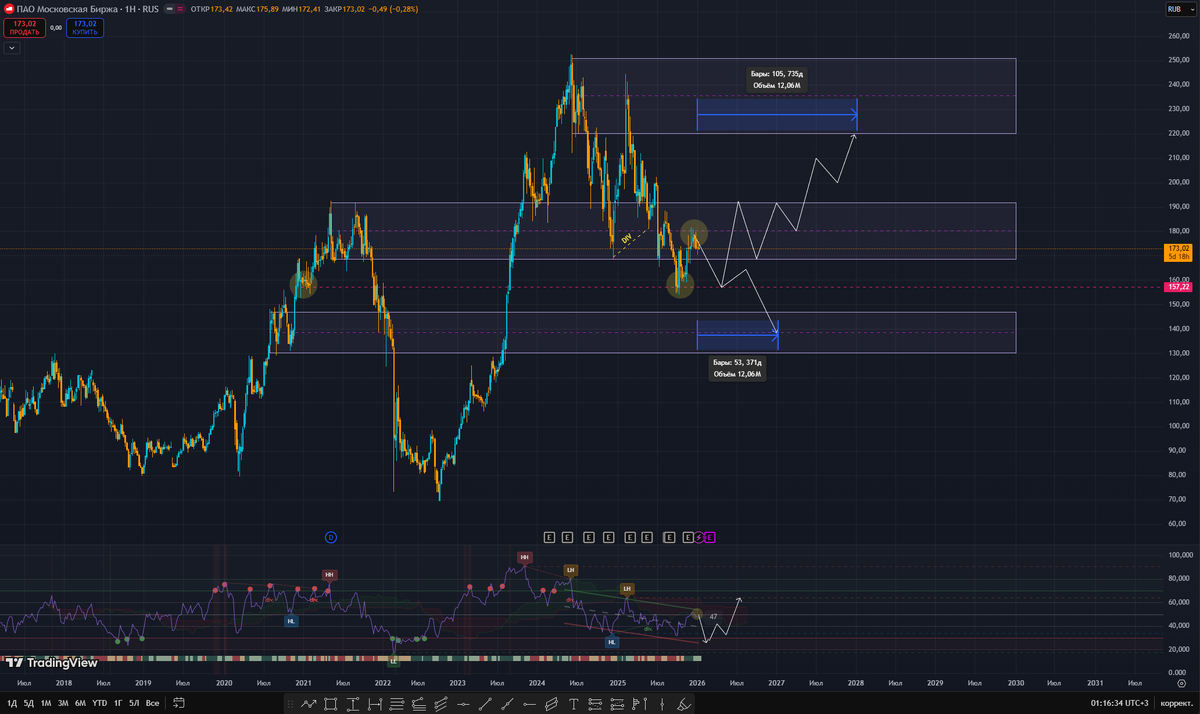Screen dimensions: 1200x714
Task: Open TradingView logo link
Action: pos(52,662)
